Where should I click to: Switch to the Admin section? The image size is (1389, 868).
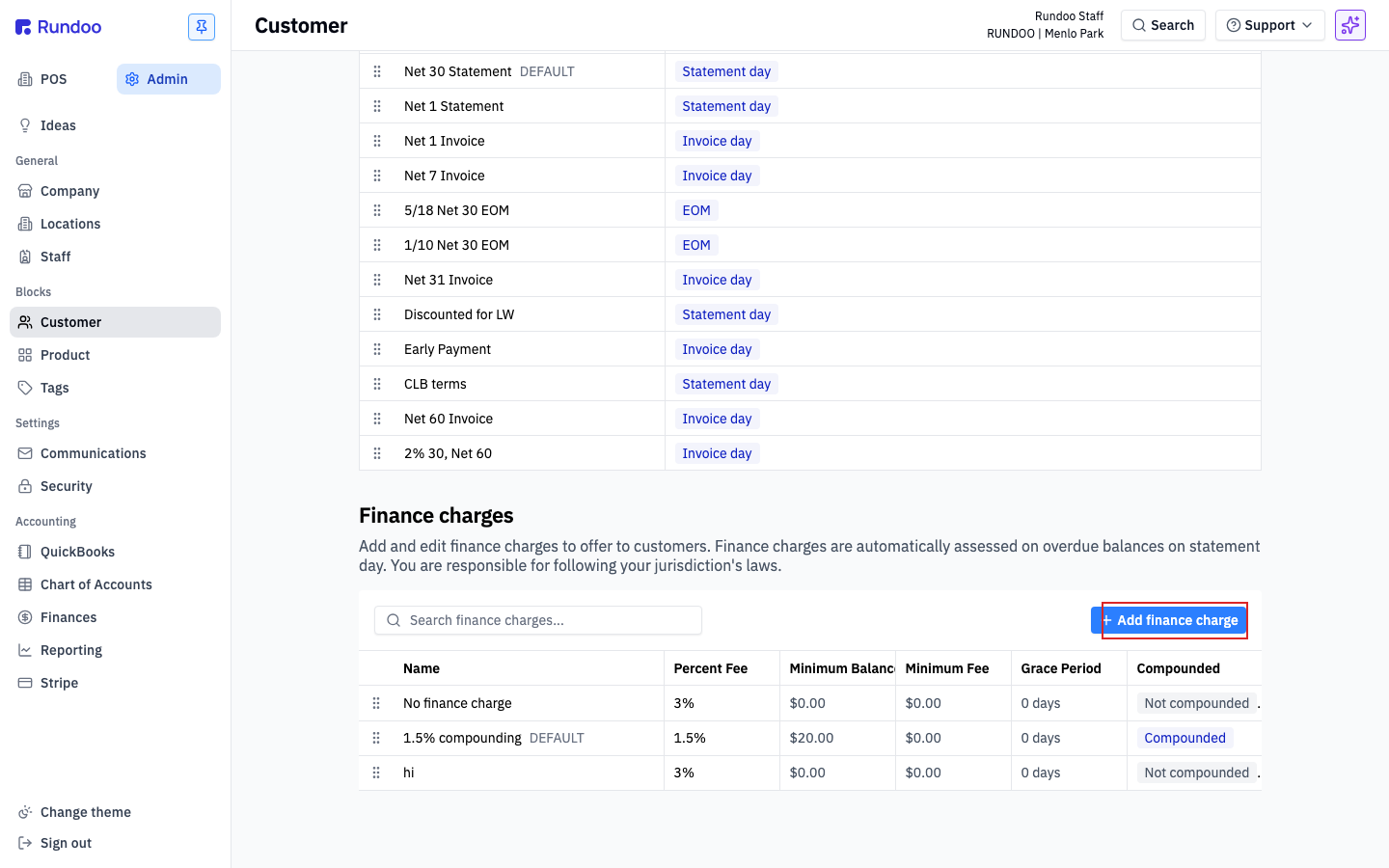pos(169,79)
